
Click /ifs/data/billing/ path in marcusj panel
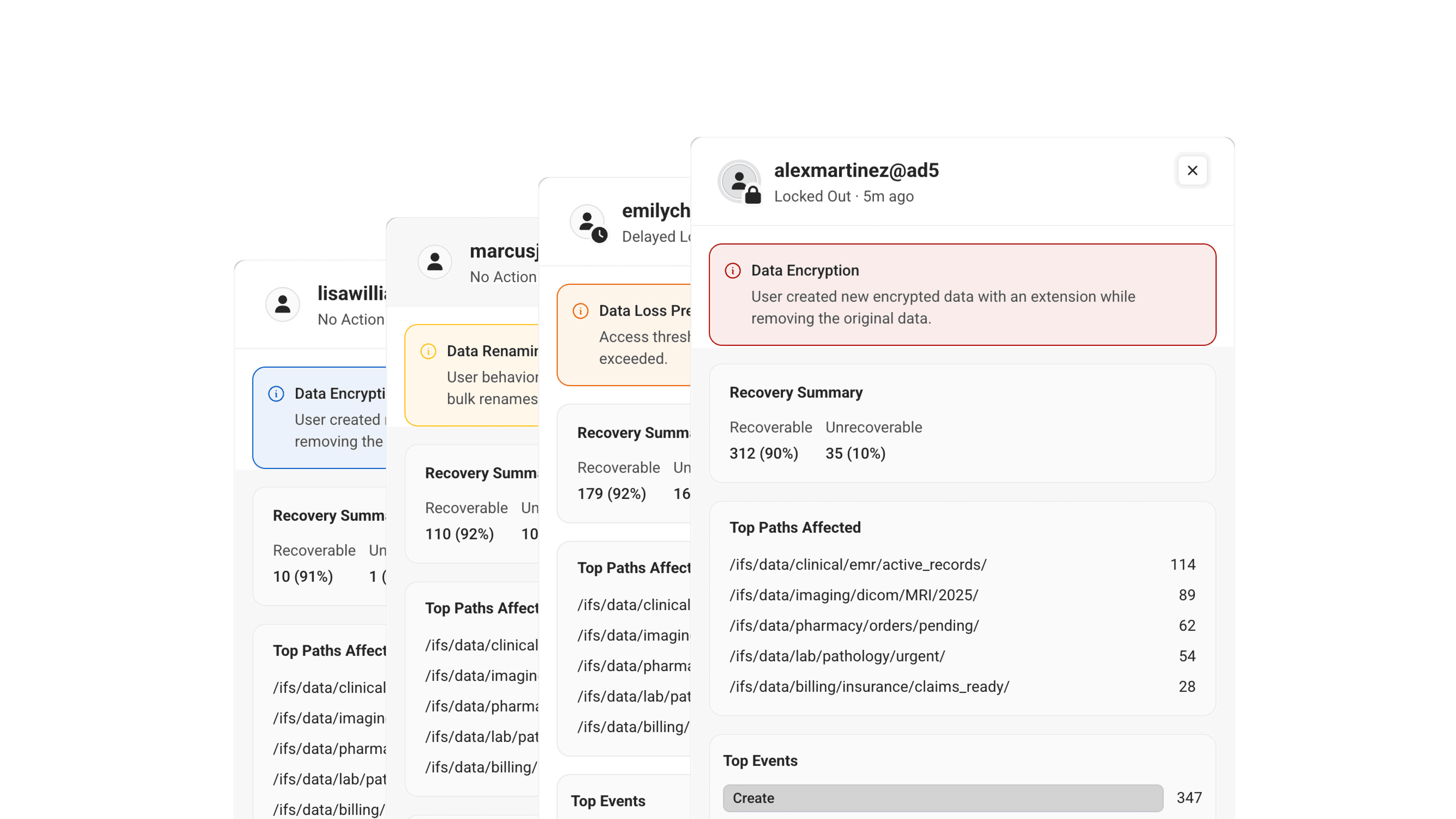click(481, 767)
